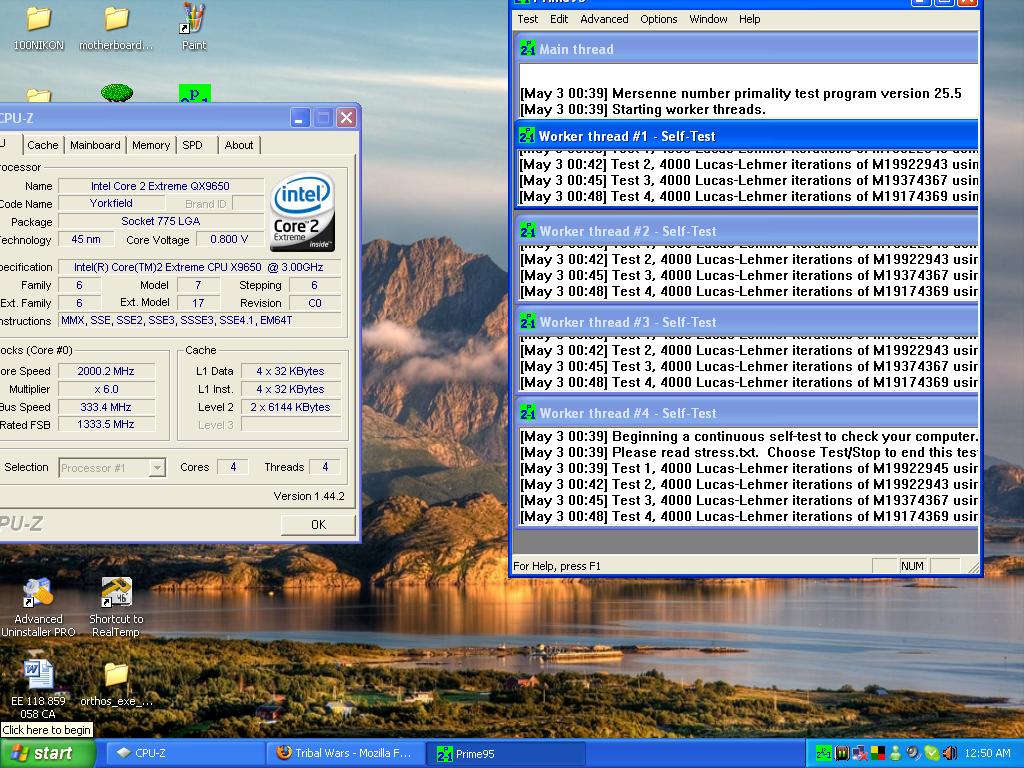This screenshot has width=1024, height=768.
Task: Open the EE 118.859 058 CA Word document
Action: pos(38,689)
